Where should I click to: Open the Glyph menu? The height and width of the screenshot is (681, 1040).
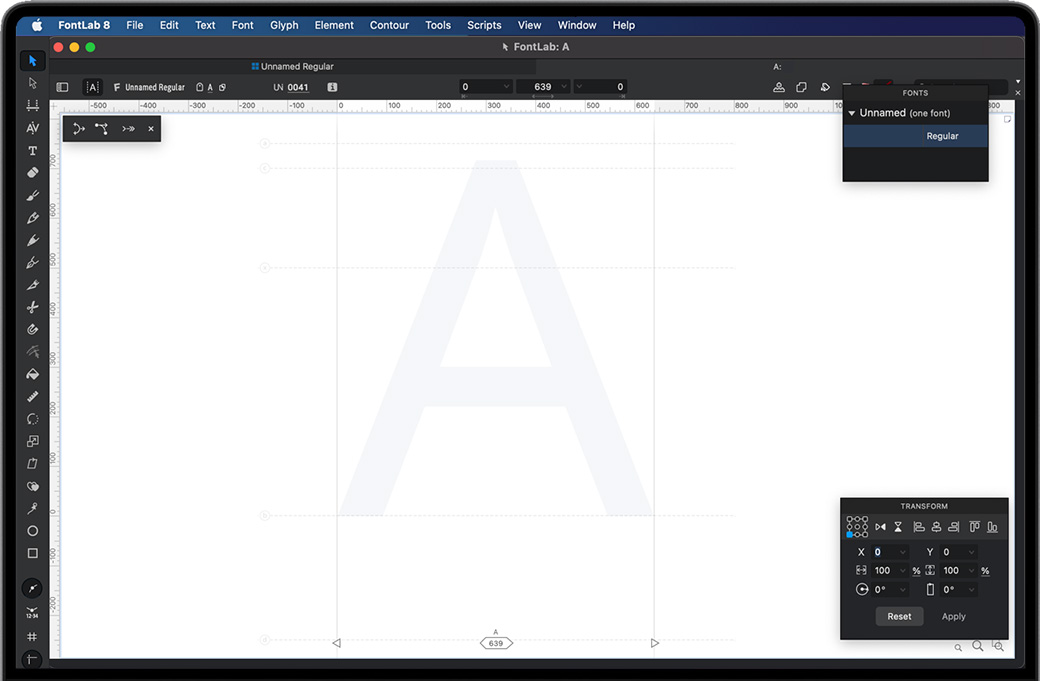(284, 25)
